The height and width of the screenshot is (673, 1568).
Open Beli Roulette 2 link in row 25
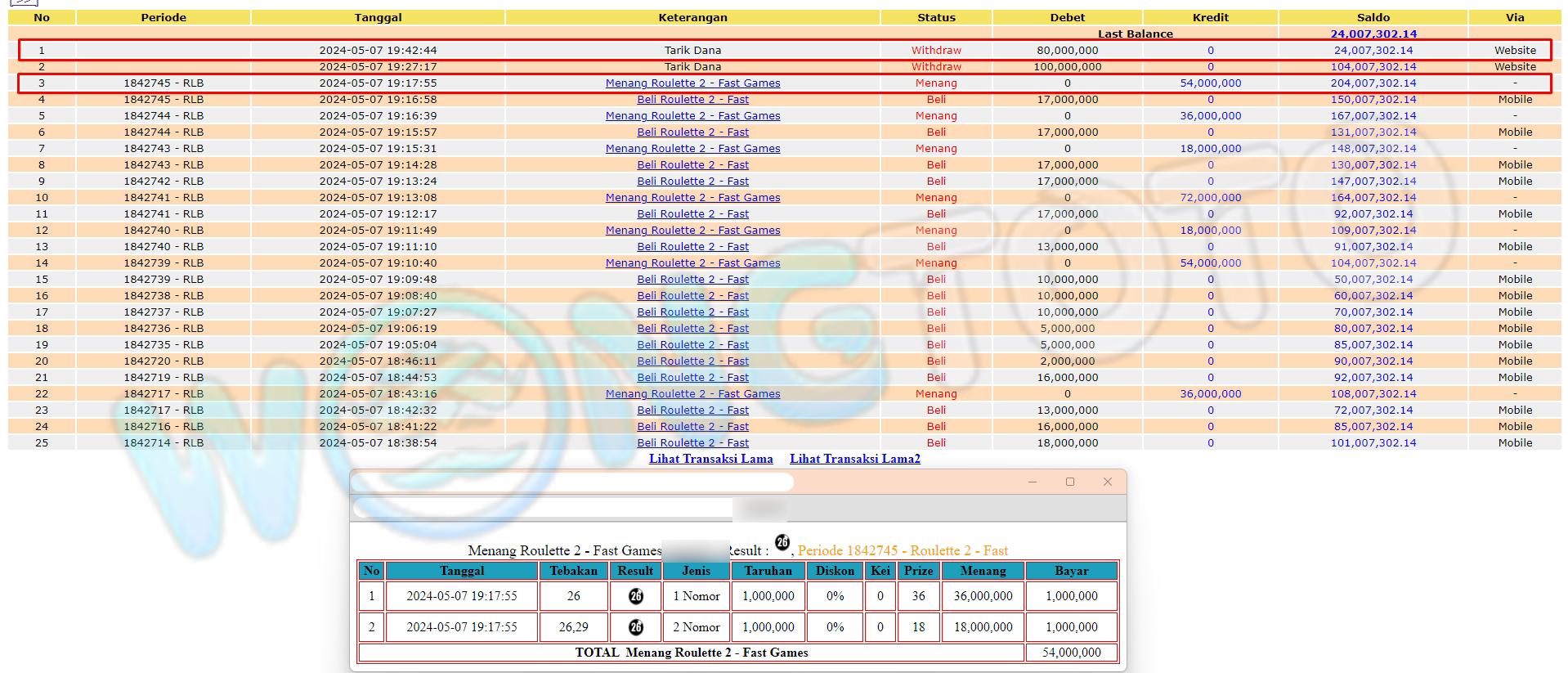coord(692,442)
